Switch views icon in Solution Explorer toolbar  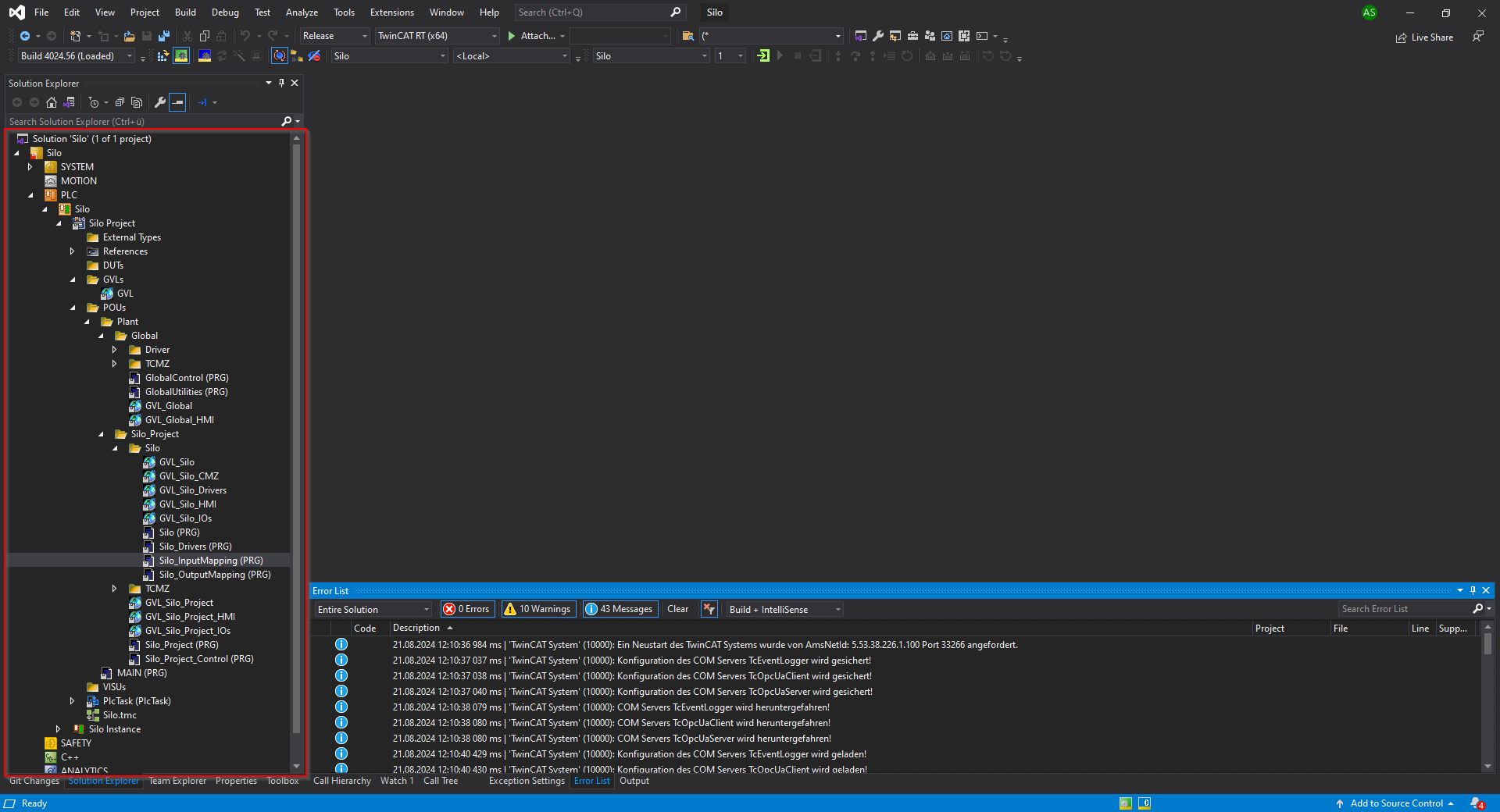point(69,102)
